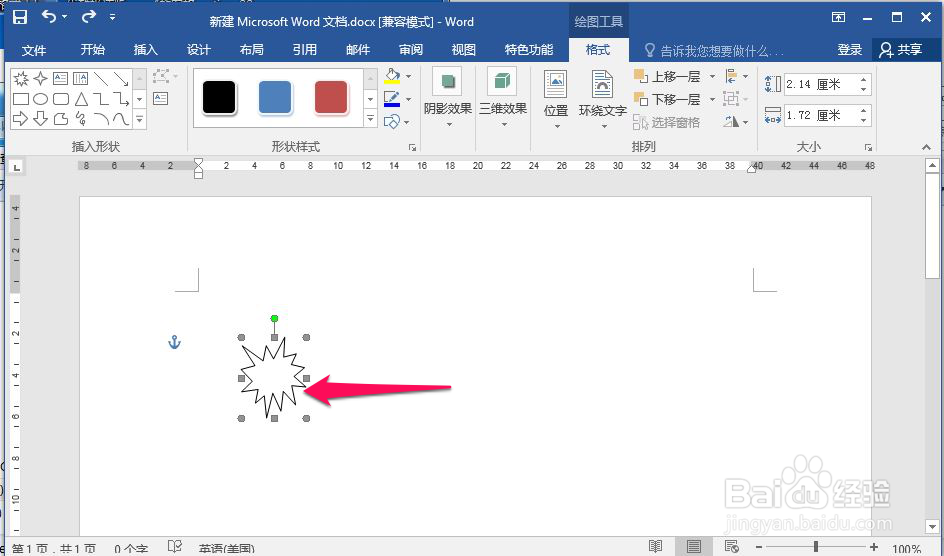
Task: Increase shape height with up spinner
Action: pyautogui.click(x=863, y=79)
